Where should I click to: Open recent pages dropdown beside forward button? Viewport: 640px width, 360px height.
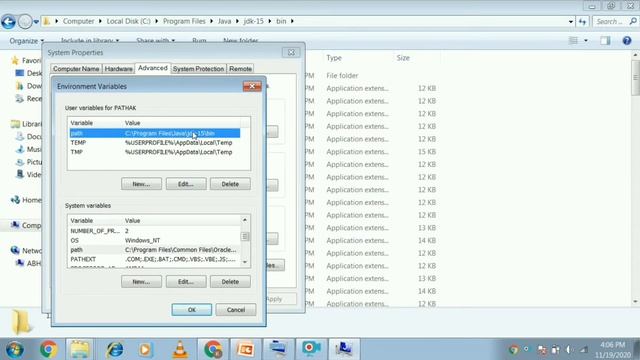[x=36, y=22]
